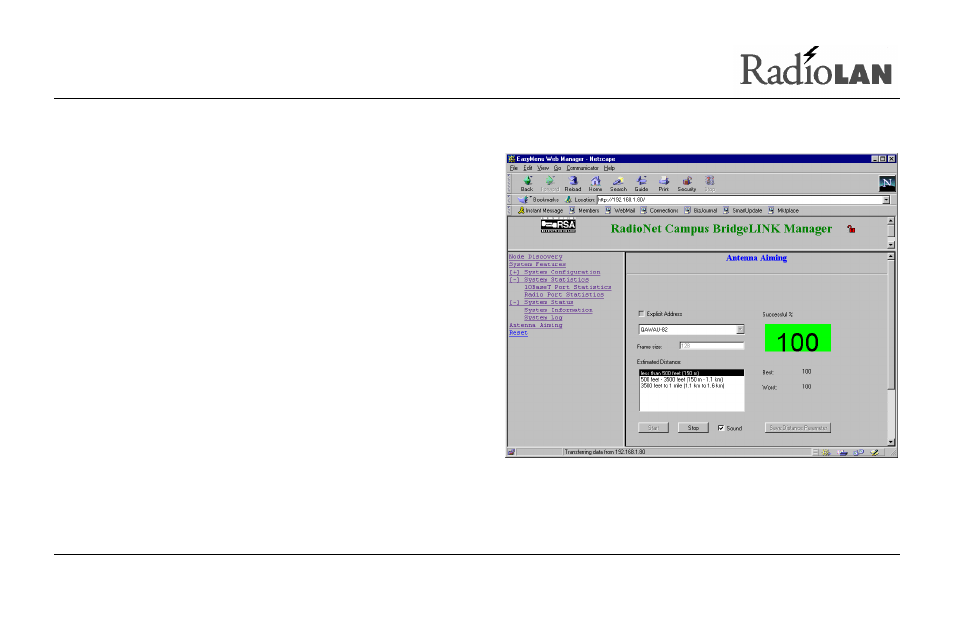Reload the page from the toolbar
The image size is (954, 618).
pos(573,184)
